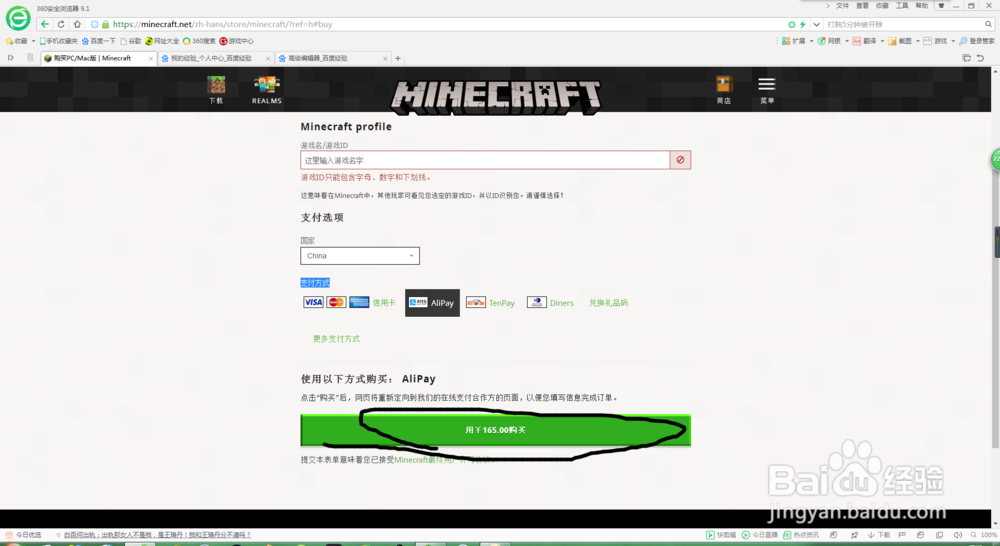This screenshot has height=546, width=1000.
Task: Select the 信用卡 credit card payment option
Action: [x=349, y=302]
